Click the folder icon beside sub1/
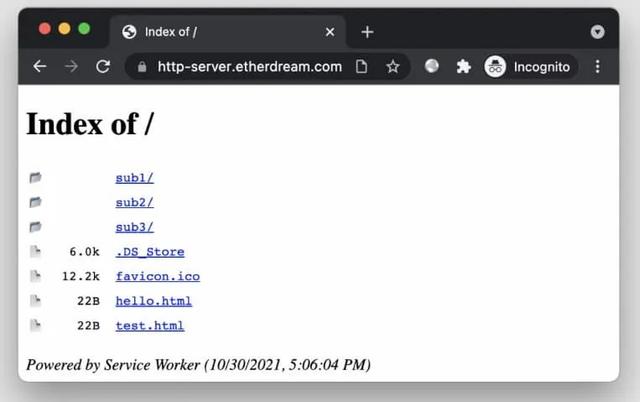The height and width of the screenshot is (402, 640). pyautogui.click(x=36, y=178)
